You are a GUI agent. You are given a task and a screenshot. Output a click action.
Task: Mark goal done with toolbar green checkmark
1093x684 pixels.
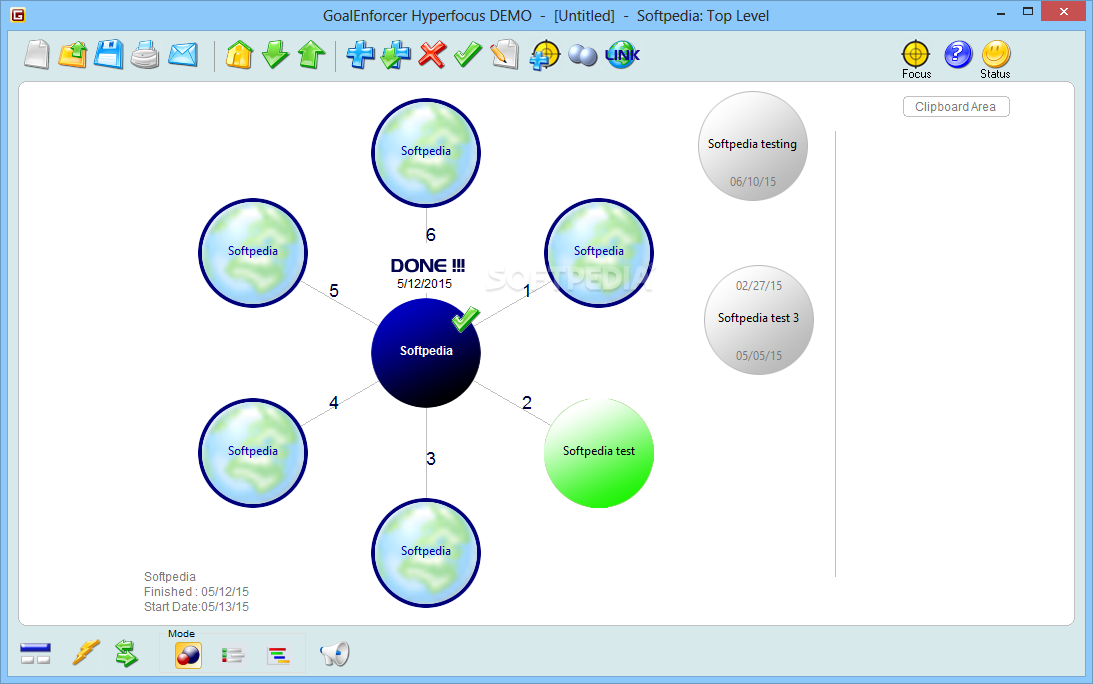(x=468, y=54)
